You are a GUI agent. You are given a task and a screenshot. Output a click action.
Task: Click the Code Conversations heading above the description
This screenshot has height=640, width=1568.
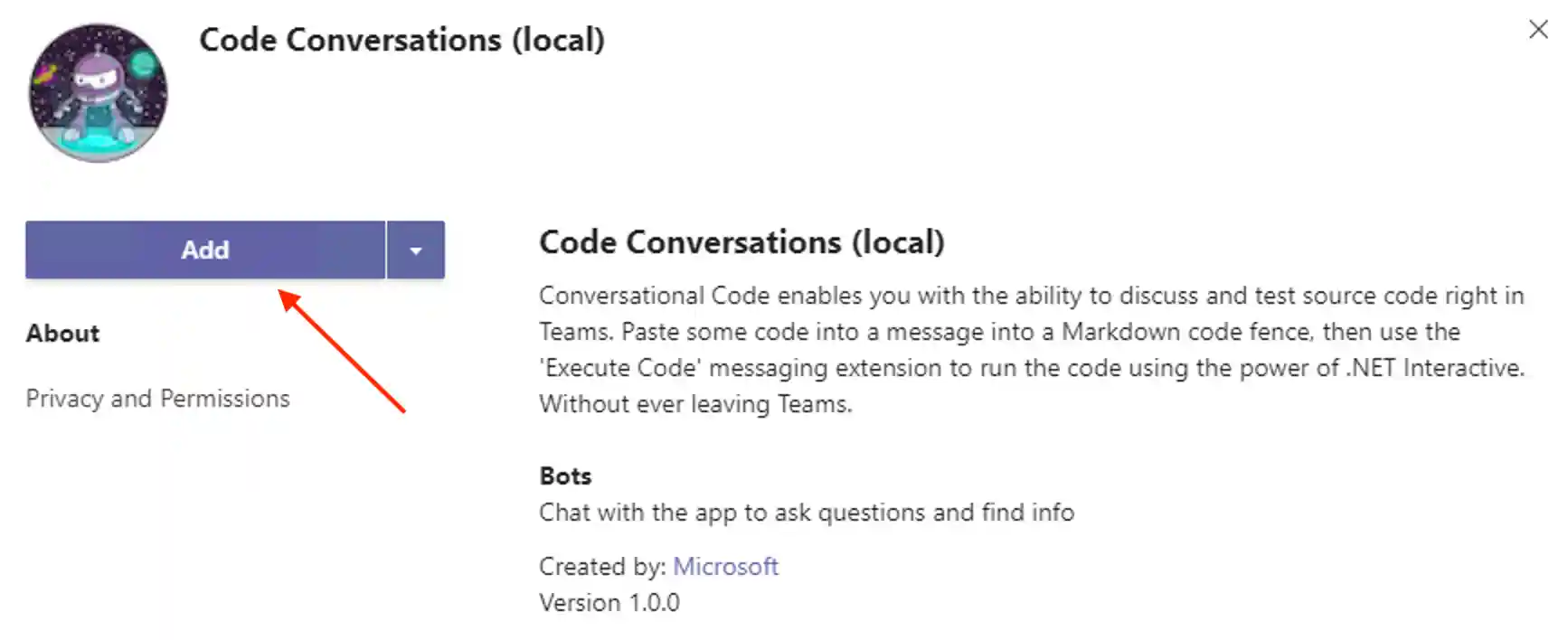(x=741, y=242)
